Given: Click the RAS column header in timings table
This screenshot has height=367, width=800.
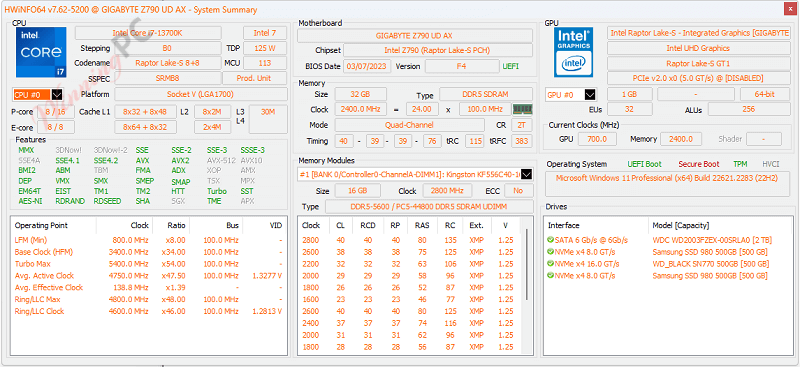Looking at the screenshot, I should click(422, 225).
